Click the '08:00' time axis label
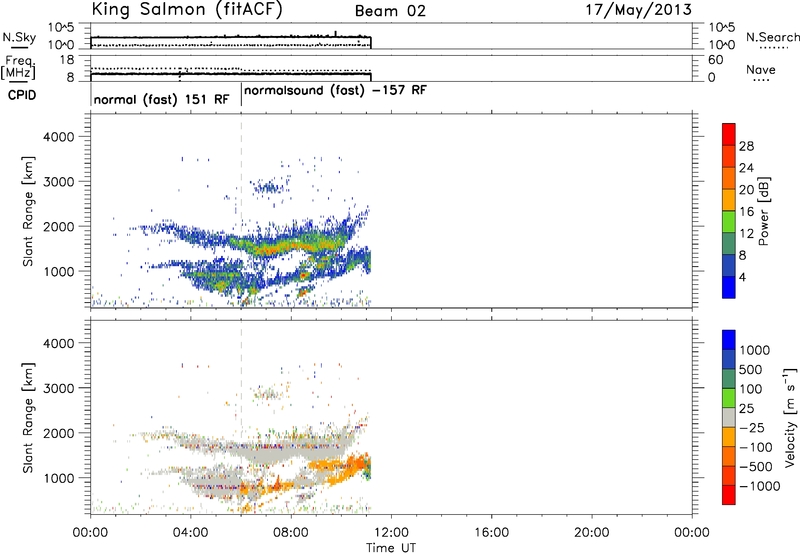This screenshot has width=800, height=554. pos(291,533)
